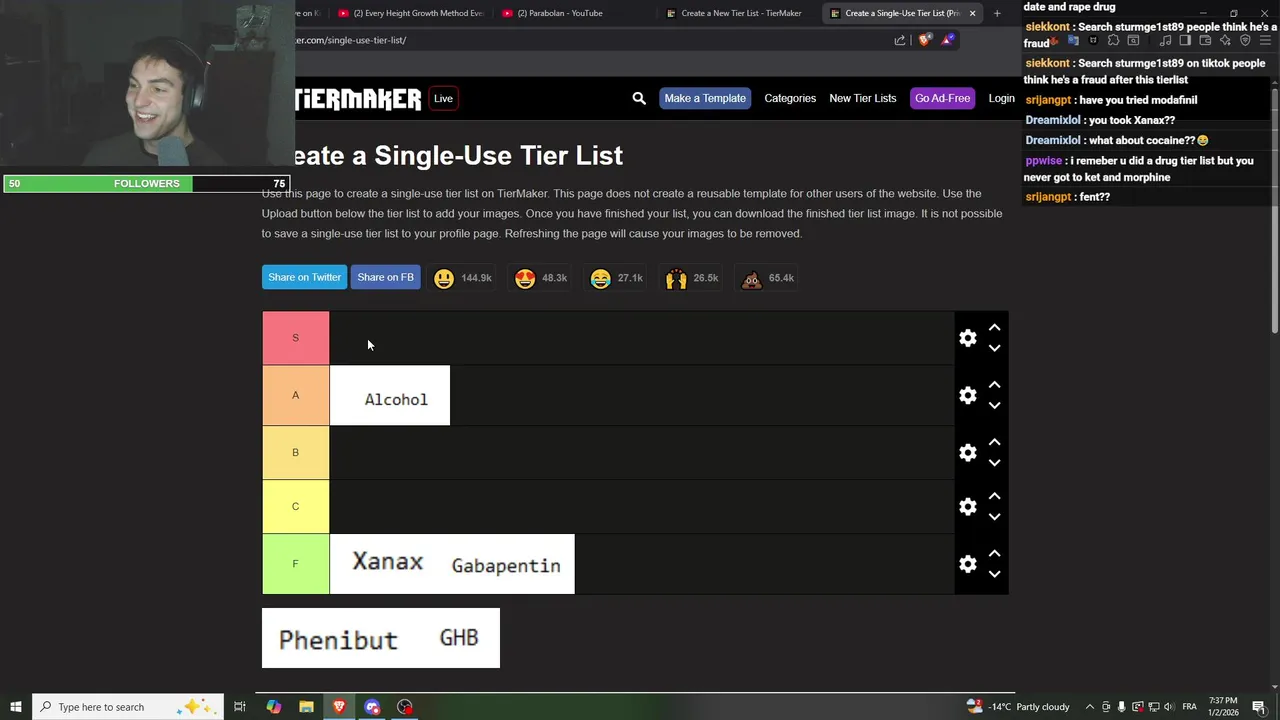Open Brave Rewards triangle icon

(947, 40)
